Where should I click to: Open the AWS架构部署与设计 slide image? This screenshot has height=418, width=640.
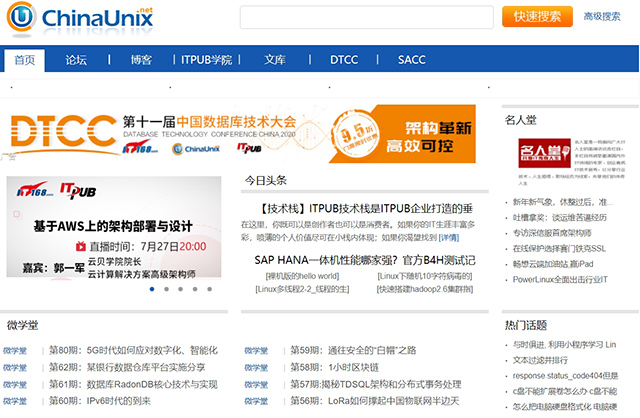(114, 227)
